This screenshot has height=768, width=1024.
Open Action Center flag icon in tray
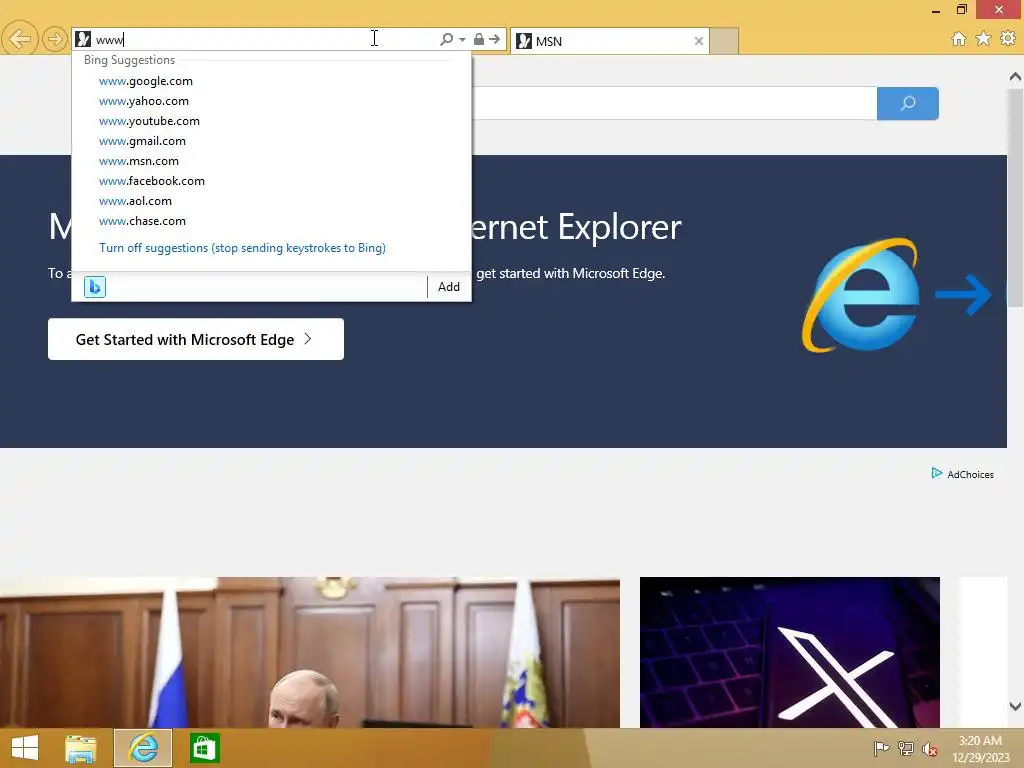coord(881,749)
